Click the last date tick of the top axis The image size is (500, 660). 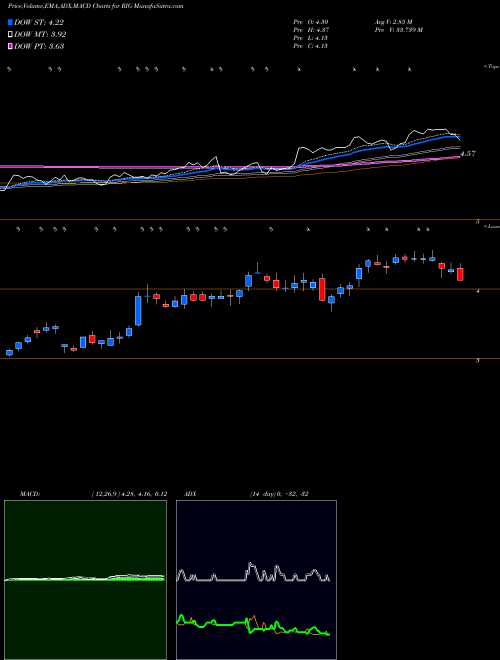[410, 69]
